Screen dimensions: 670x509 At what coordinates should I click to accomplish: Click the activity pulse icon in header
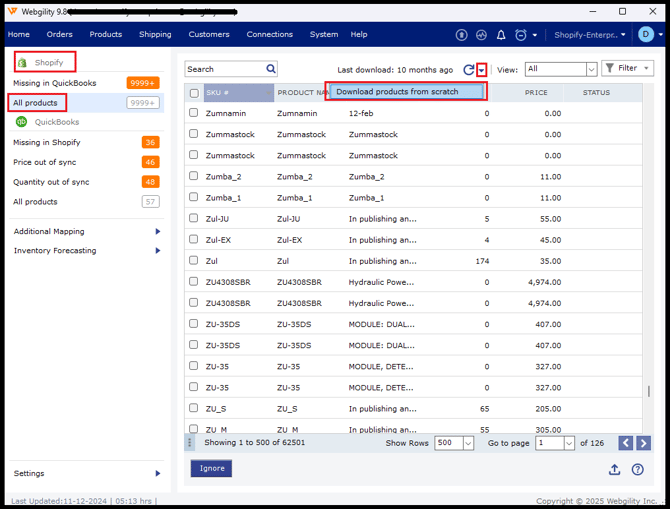point(481,35)
